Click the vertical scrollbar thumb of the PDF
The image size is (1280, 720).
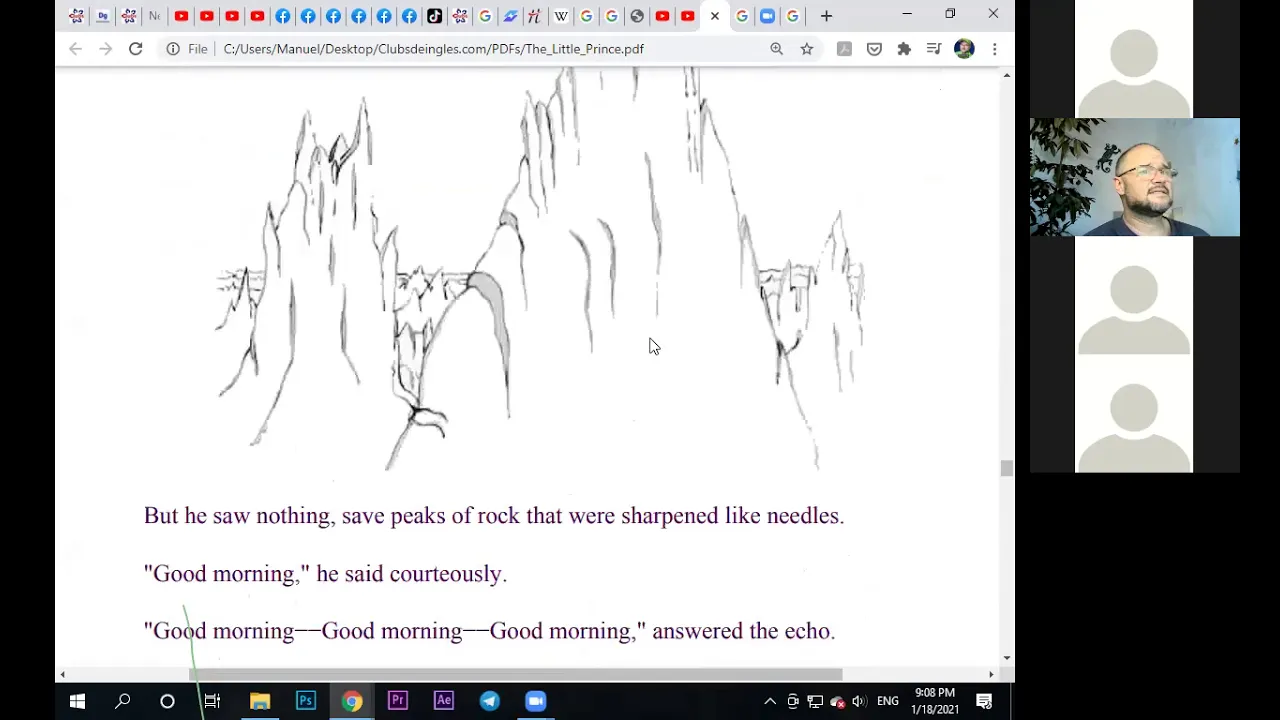coord(1006,469)
